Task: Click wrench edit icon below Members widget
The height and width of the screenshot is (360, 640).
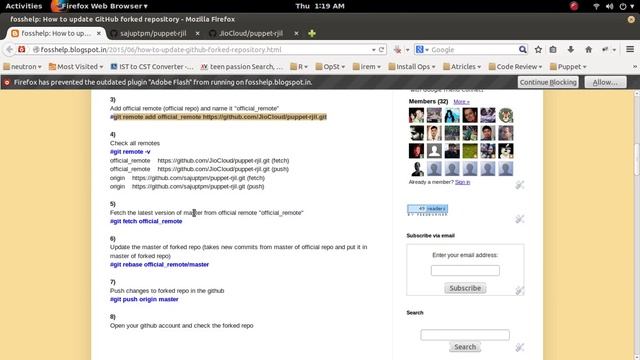Action: tap(520, 185)
